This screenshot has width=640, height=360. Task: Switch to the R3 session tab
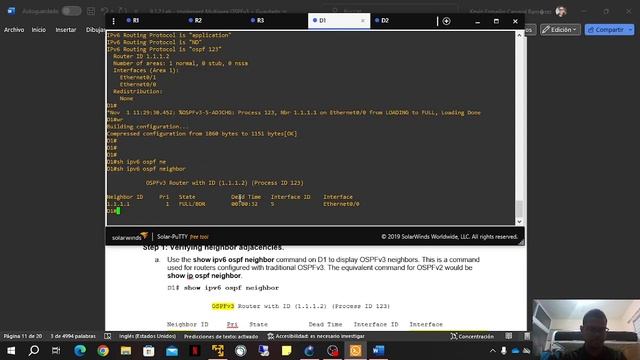[257, 20]
